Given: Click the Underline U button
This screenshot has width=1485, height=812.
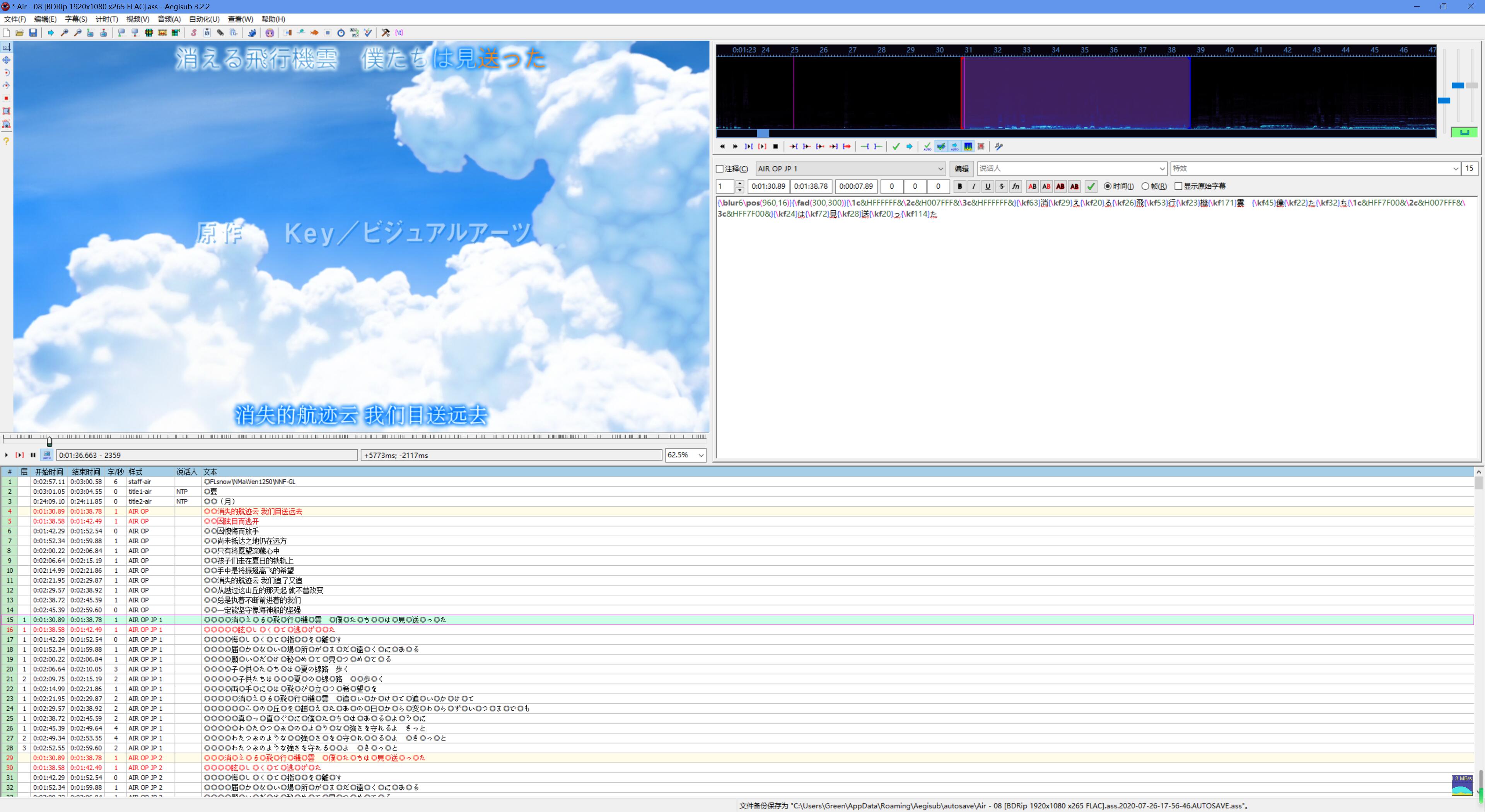Looking at the screenshot, I should tap(988, 186).
